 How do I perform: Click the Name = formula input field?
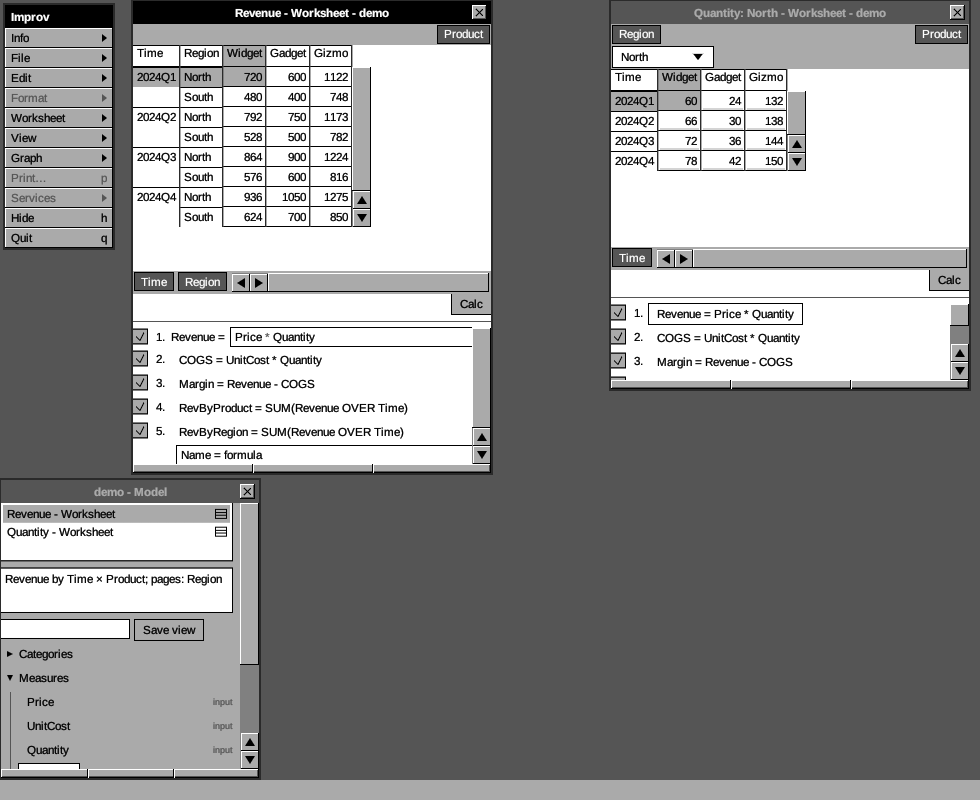[324, 455]
